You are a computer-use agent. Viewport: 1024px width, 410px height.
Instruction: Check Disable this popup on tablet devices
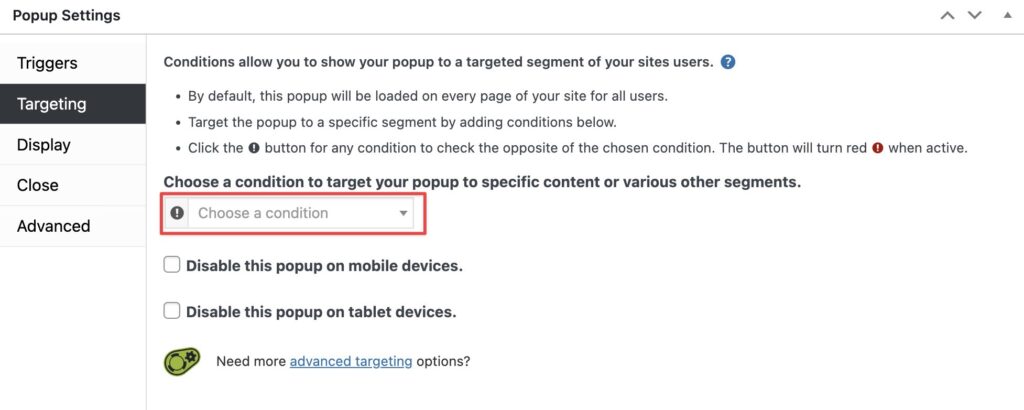[x=172, y=311]
